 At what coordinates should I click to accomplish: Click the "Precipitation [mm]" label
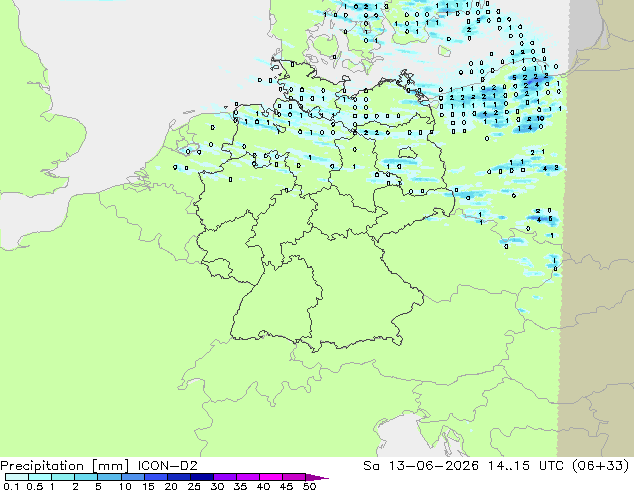click(64, 466)
